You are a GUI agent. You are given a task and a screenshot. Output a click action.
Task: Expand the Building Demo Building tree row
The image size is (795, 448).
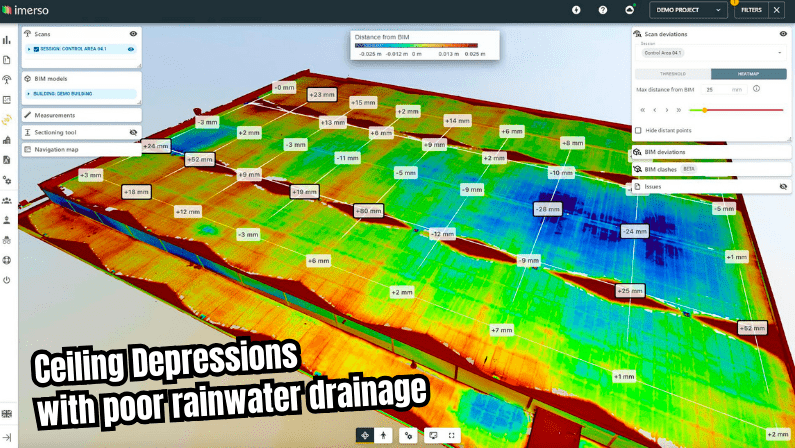(x=29, y=94)
